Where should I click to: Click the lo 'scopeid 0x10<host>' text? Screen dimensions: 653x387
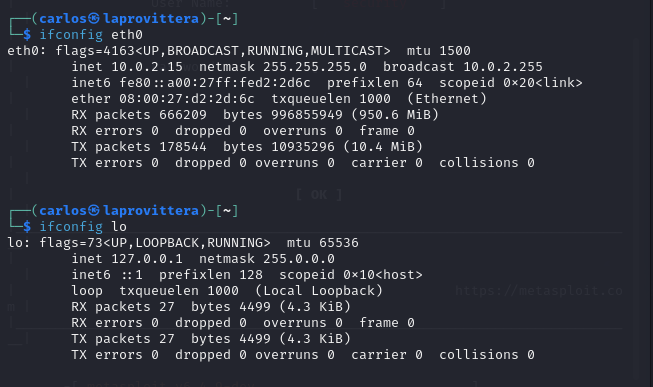351,275
